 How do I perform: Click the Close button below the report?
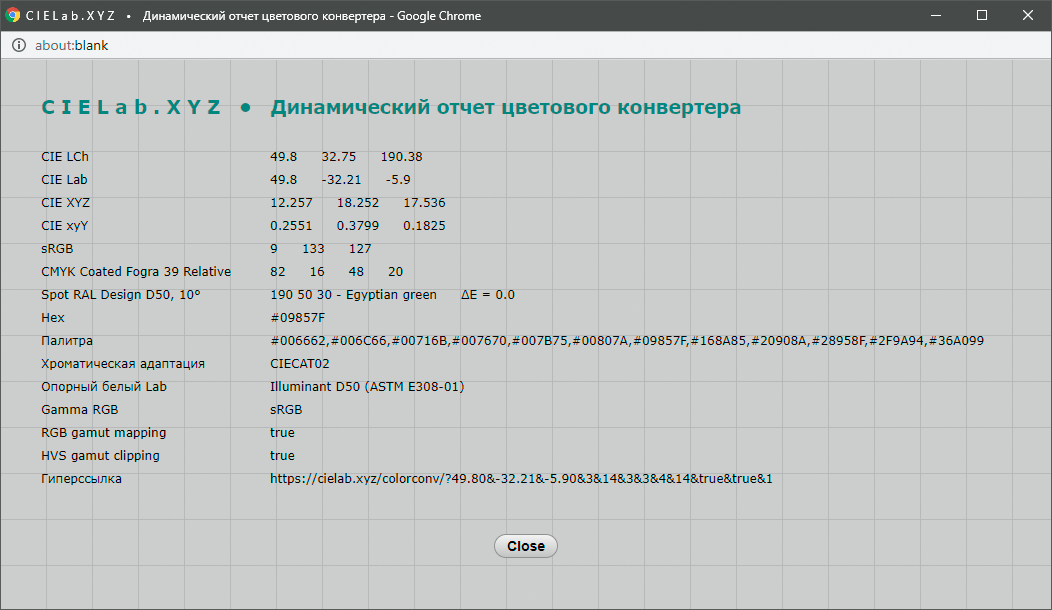pyautogui.click(x=525, y=546)
